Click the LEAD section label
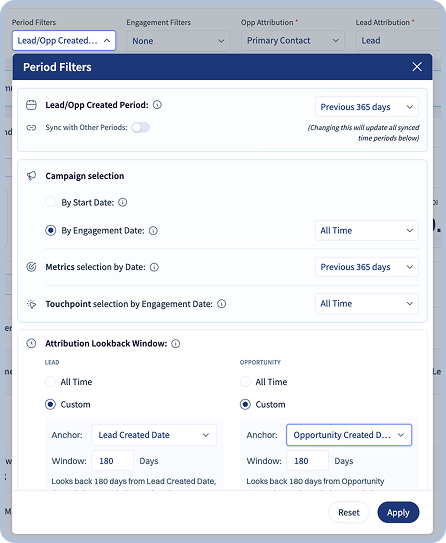Image resolution: width=446 pixels, height=543 pixels. tap(52, 362)
